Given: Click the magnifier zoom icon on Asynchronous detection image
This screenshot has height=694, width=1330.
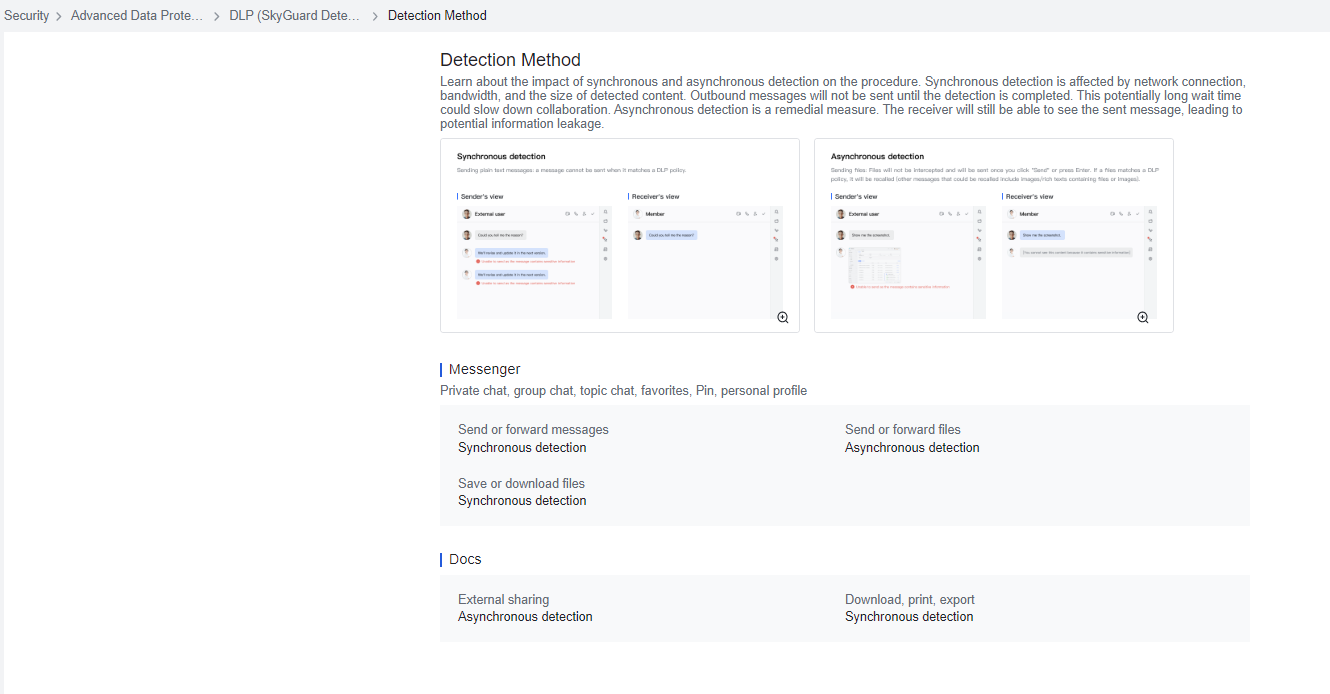Looking at the screenshot, I should coord(1143,317).
